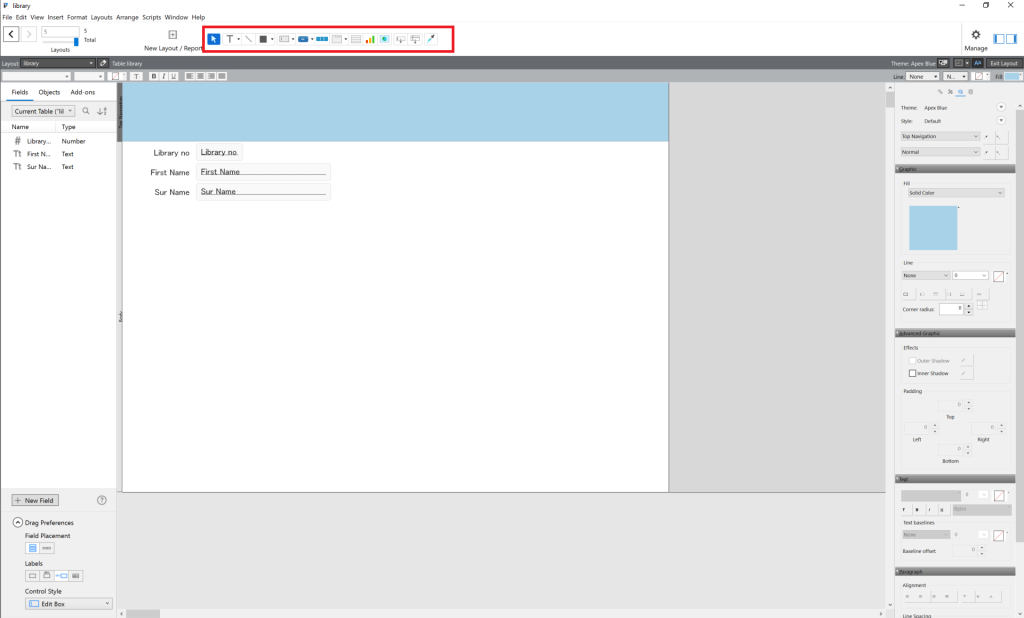Click the New Field button

click(x=35, y=500)
